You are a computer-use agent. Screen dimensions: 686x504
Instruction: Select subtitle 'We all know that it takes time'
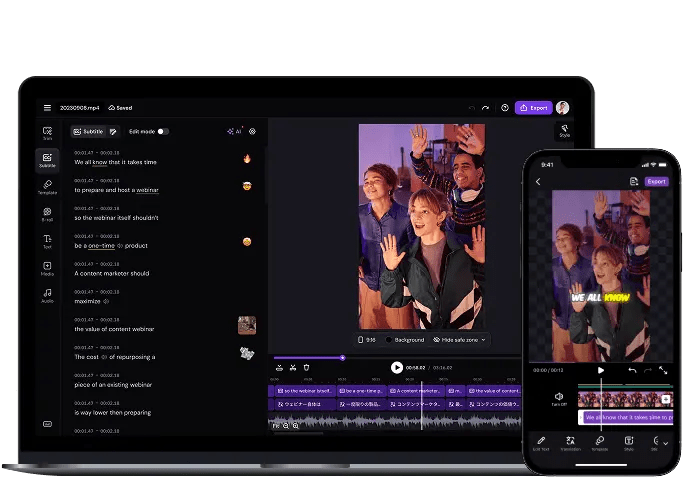coord(116,162)
